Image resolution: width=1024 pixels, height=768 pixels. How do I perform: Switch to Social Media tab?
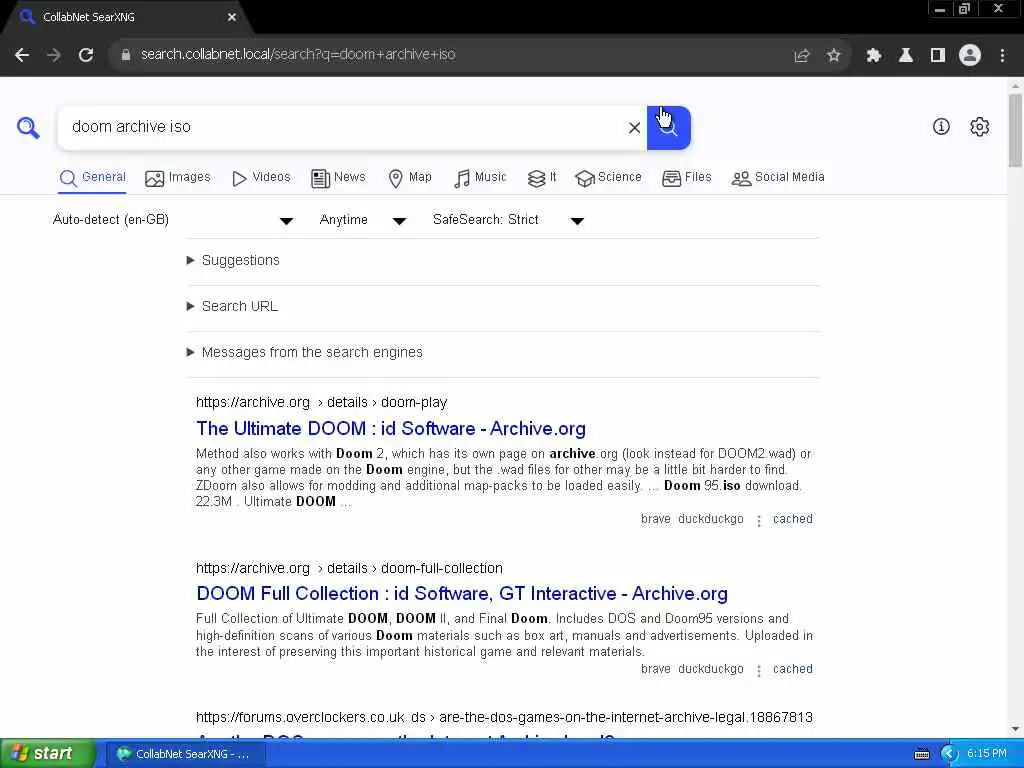coord(778,178)
